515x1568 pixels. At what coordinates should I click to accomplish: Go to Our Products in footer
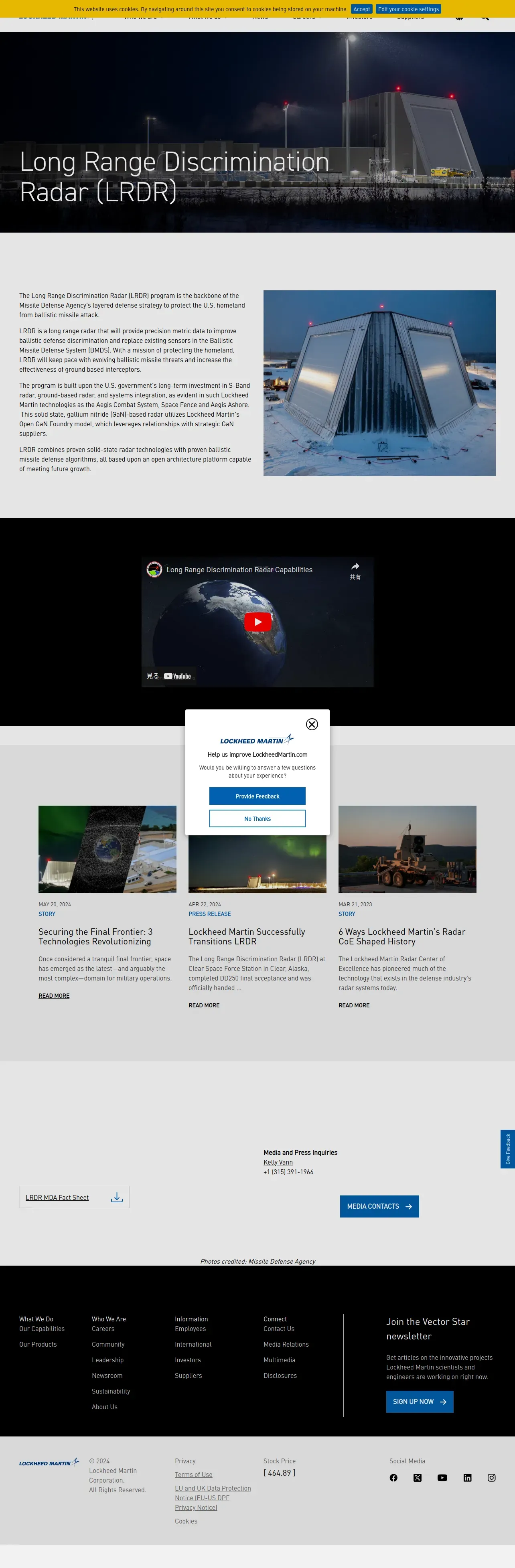[38, 1344]
